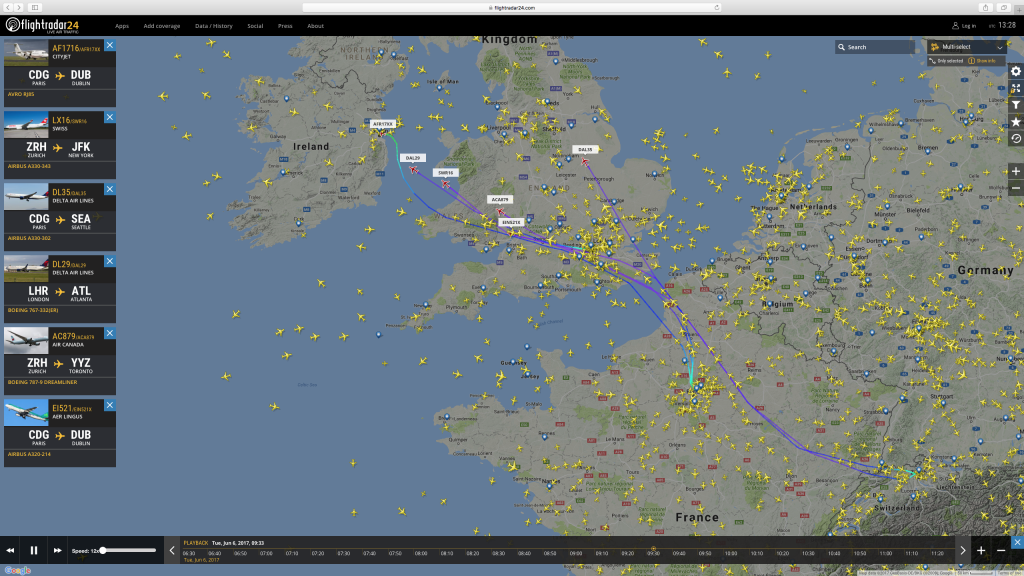The height and width of the screenshot is (576, 1024).
Task: Open DL35 Delta aircraft thumbnail
Action: tap(26, 196)
